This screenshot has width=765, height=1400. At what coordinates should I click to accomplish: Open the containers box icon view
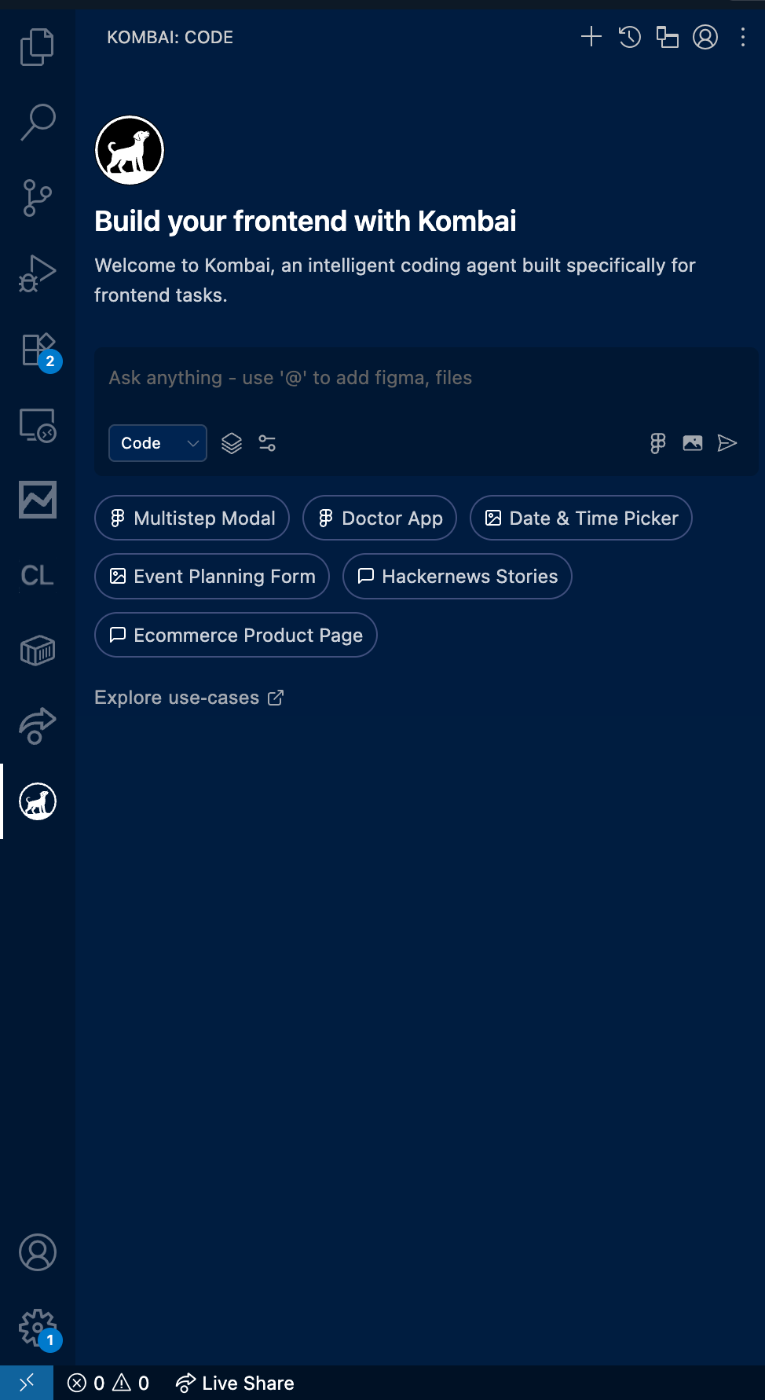coord(37,651)
